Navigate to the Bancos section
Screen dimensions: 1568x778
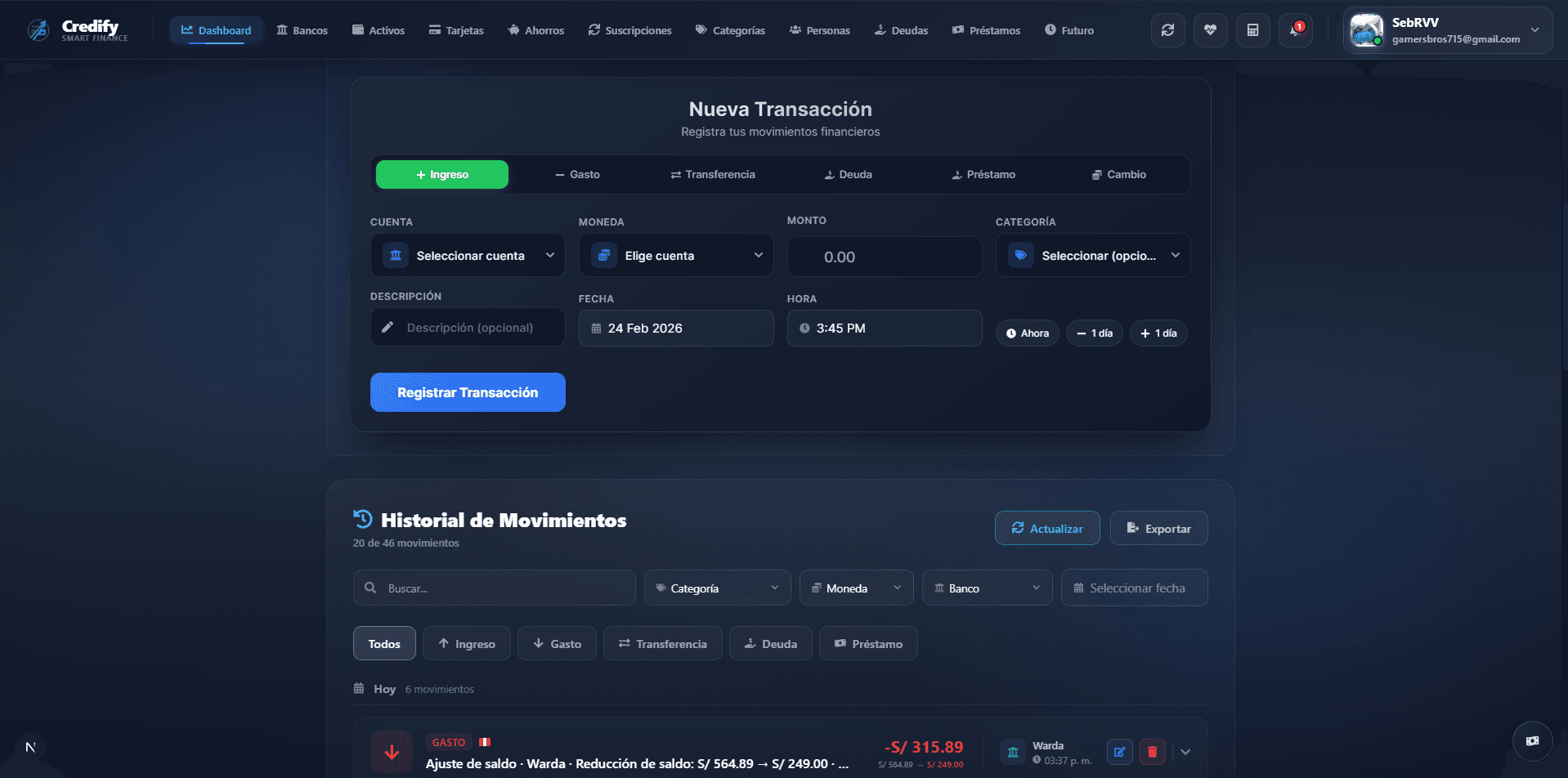pyautogui.click(x=302, y=29)
